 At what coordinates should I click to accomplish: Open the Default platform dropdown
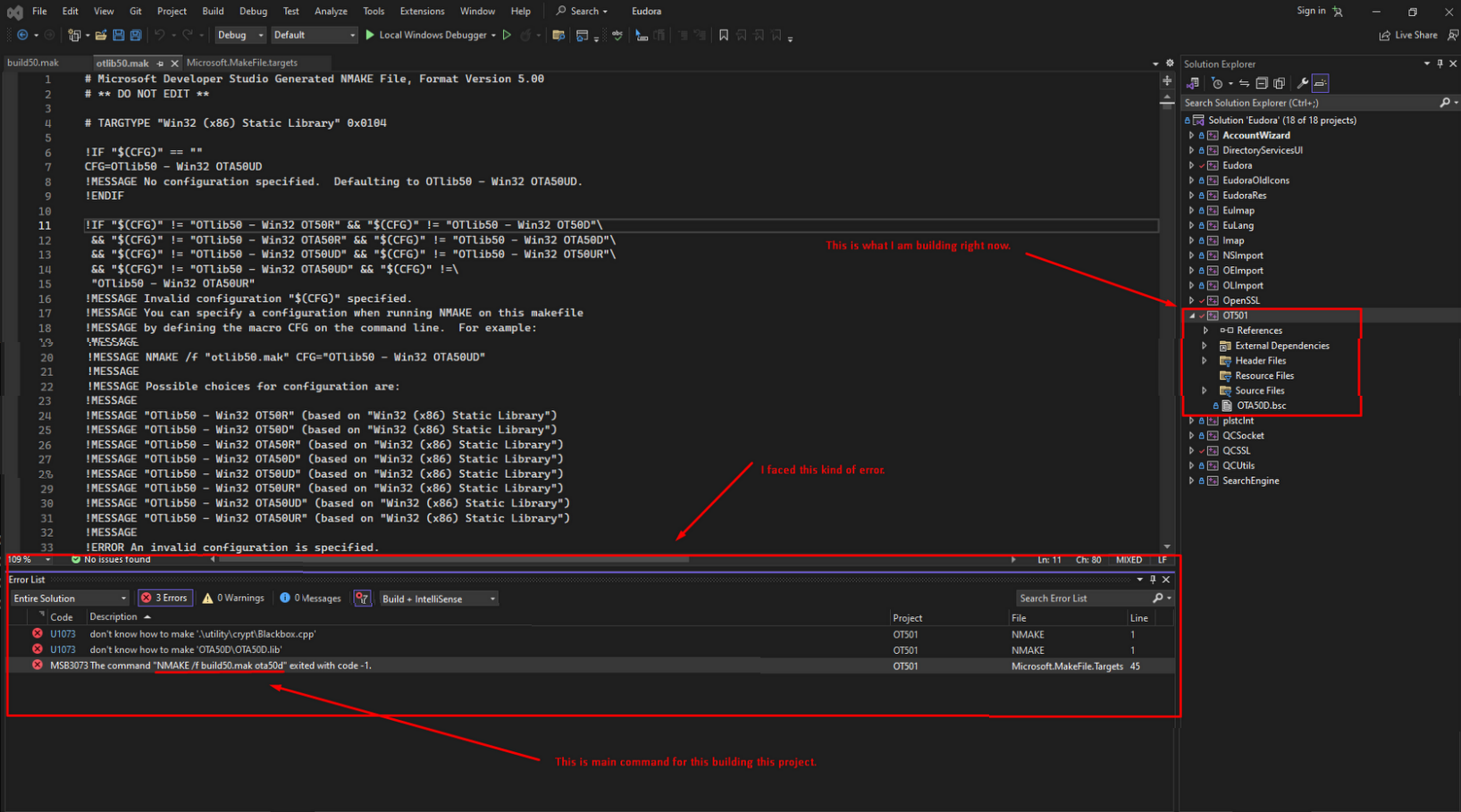point(314,35)
